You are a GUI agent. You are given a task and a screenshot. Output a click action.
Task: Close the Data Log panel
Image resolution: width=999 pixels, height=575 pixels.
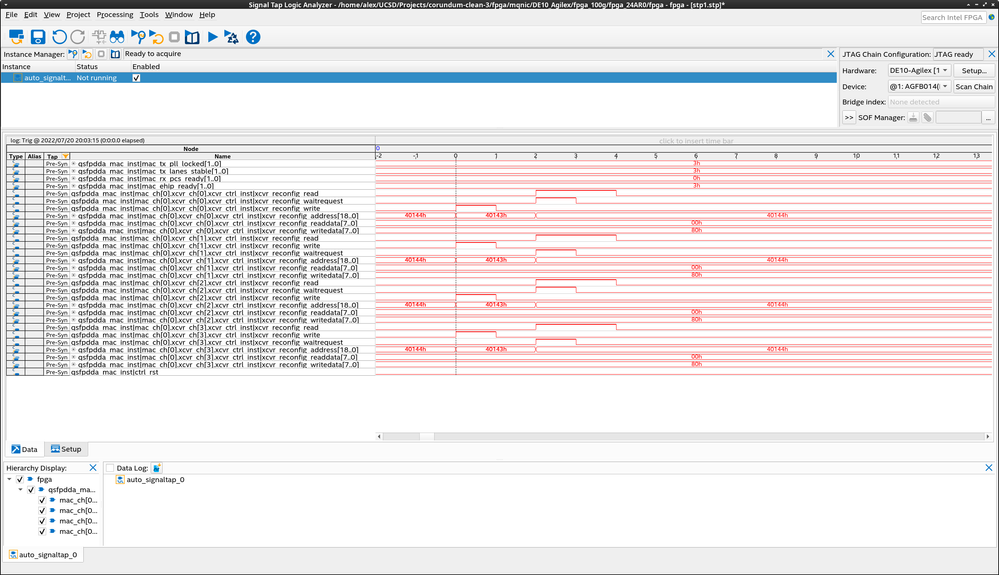[x=989, y=468]
